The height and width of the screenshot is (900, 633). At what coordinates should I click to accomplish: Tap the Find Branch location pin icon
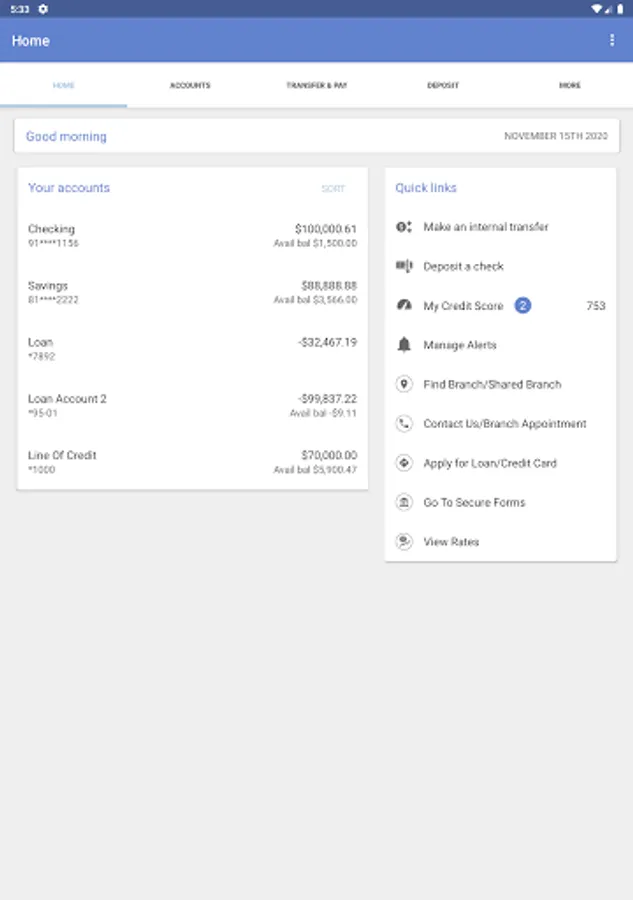[x=404, y=384]
